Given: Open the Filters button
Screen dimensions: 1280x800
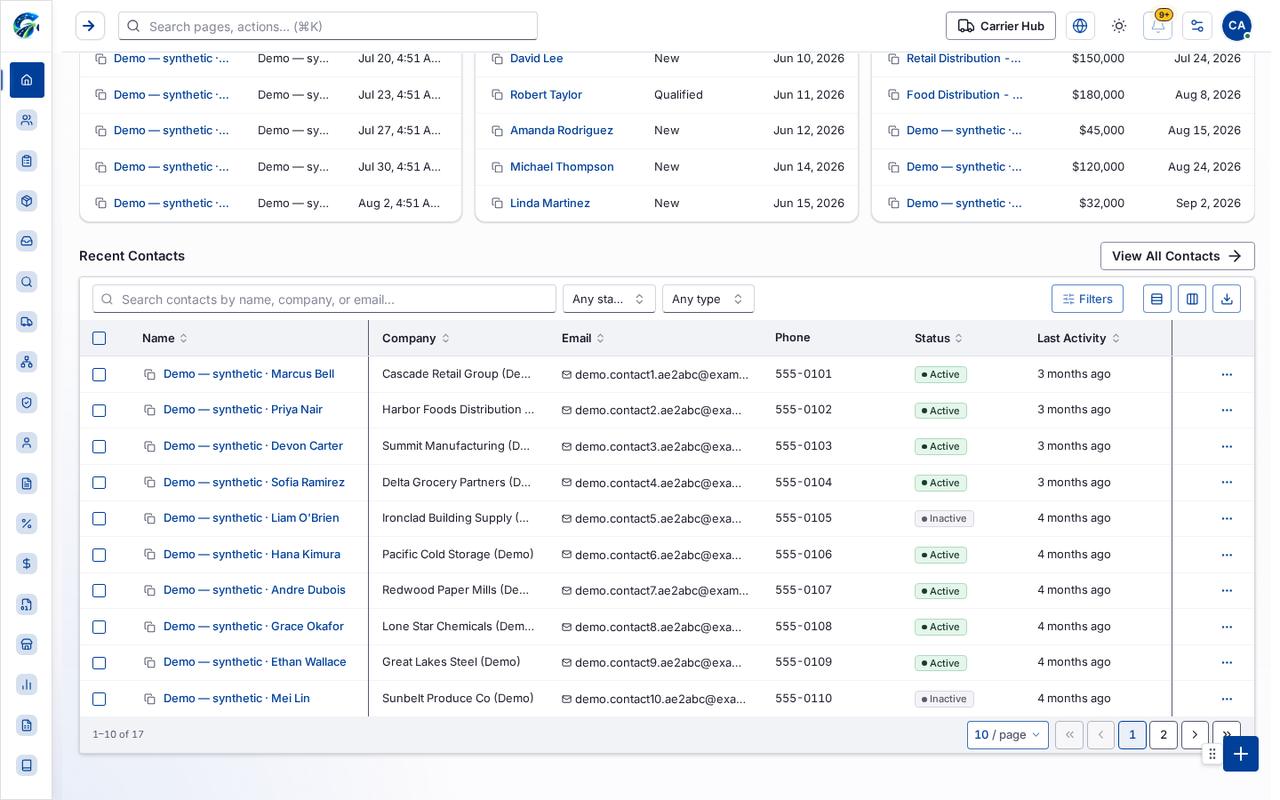Looking at the screenshot, I should (1087, 299).
